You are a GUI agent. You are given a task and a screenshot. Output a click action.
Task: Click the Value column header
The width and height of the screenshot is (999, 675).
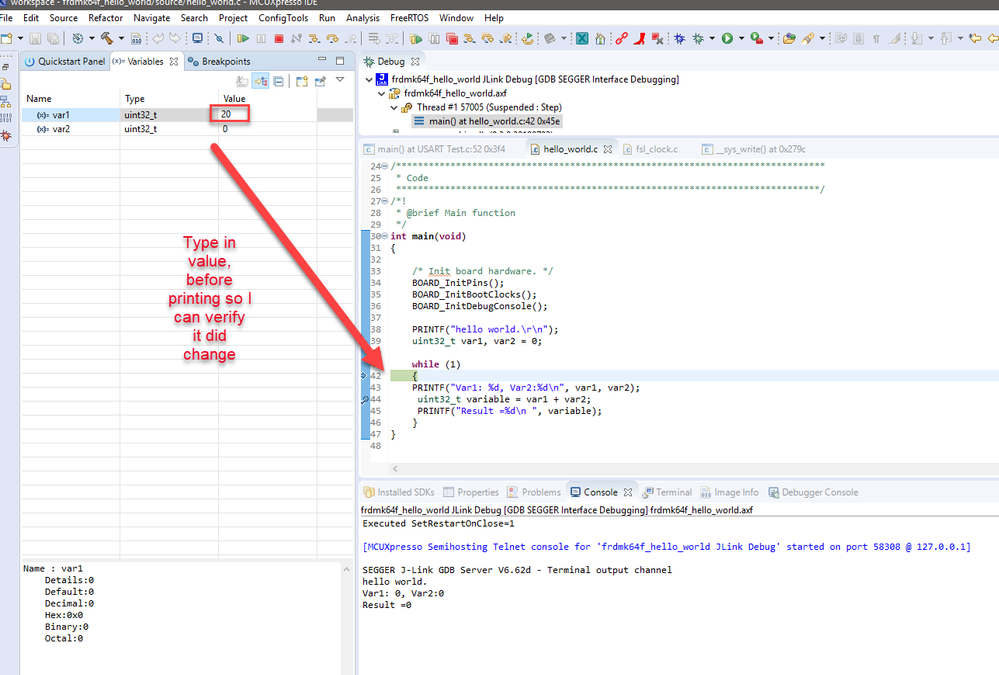pos(234,99)
